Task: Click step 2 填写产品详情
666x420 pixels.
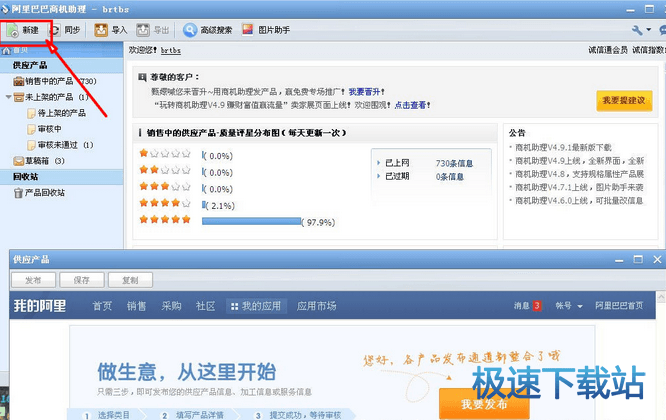Action: 193,415
